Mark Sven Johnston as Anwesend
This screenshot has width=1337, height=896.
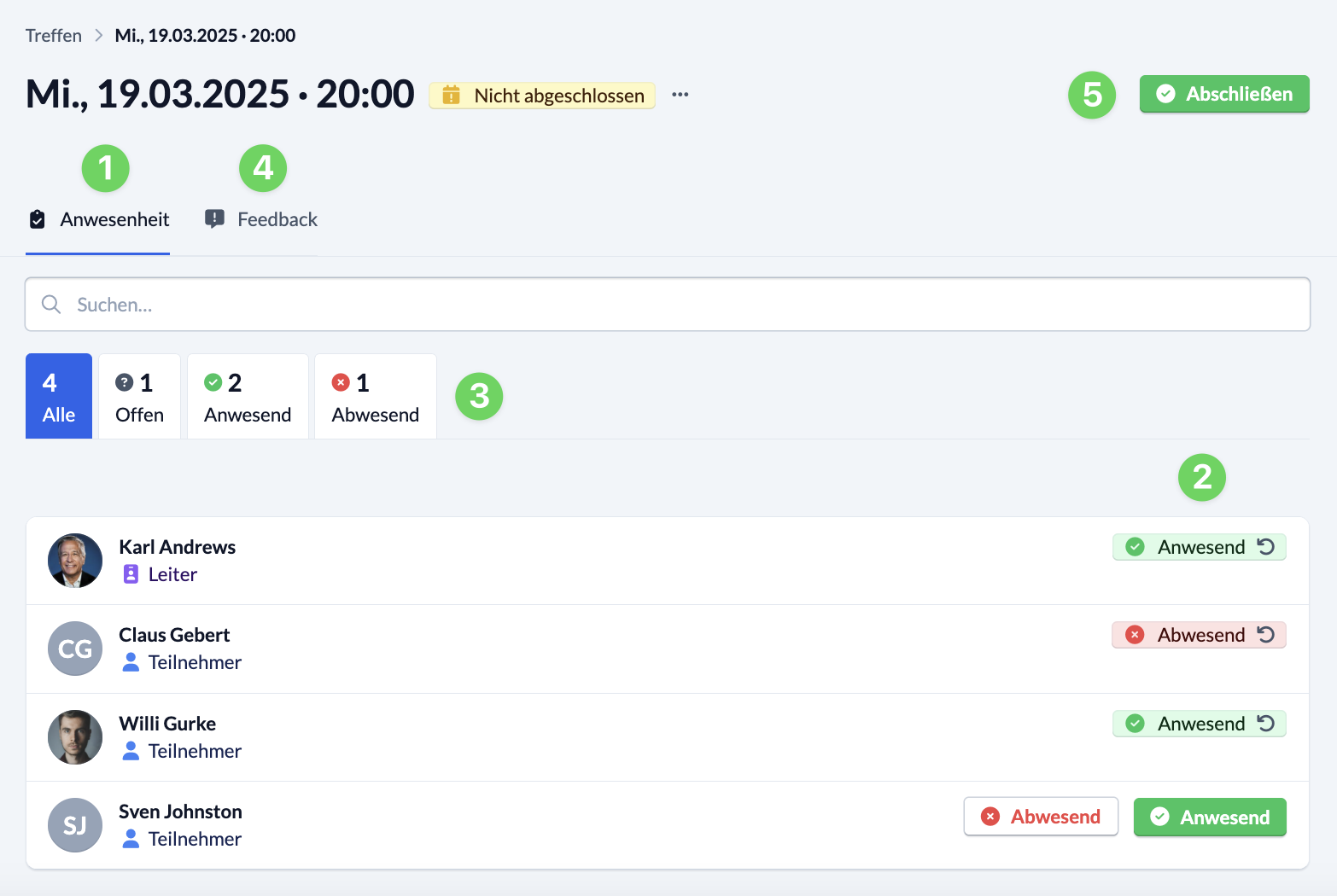(x=1210, y=817)
